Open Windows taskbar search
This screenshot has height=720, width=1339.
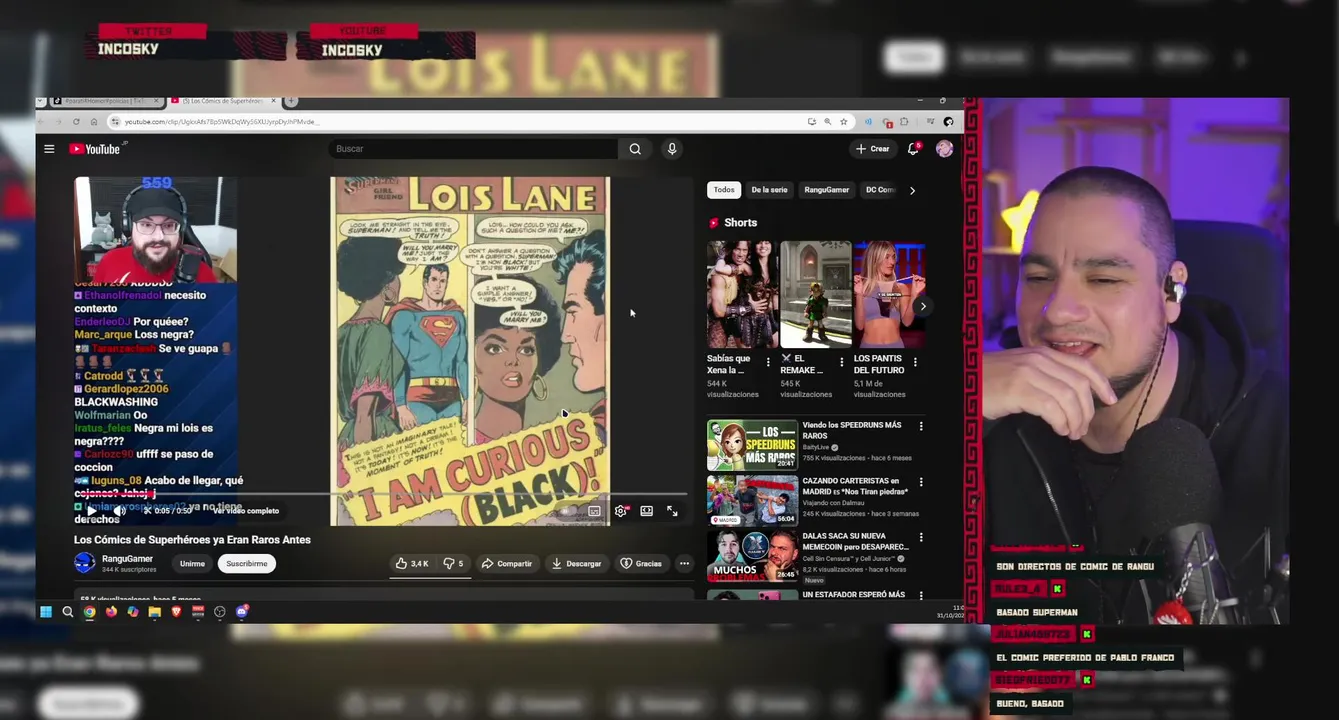tap(68, 612)
